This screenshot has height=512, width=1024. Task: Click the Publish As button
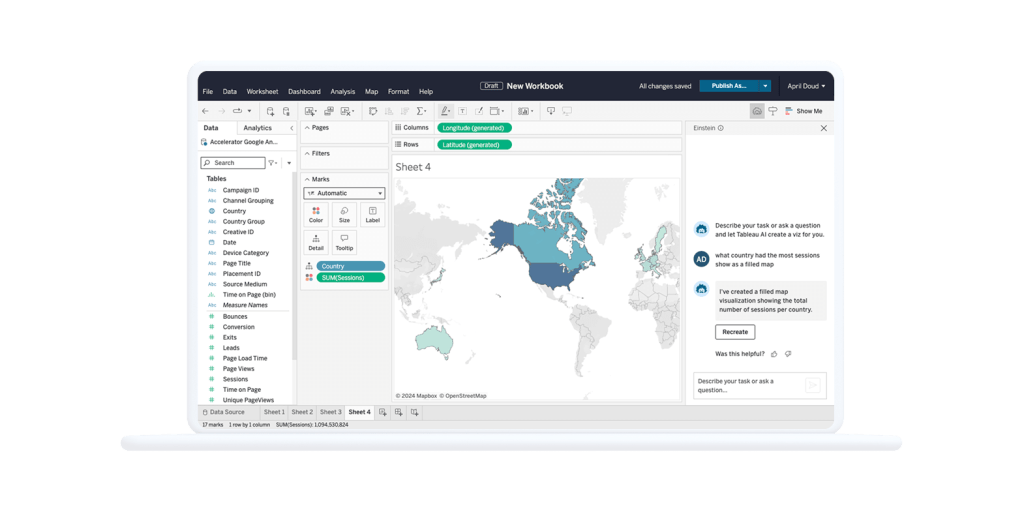729,86
